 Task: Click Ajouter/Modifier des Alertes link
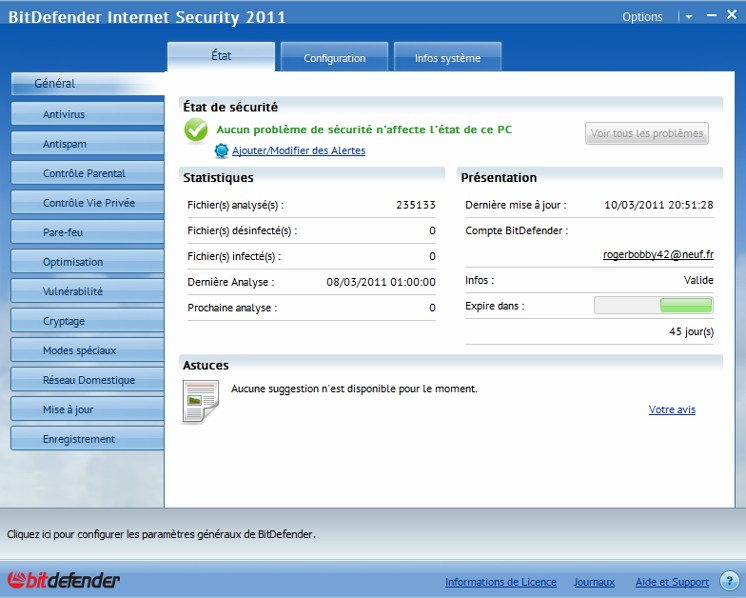(299, 150)
